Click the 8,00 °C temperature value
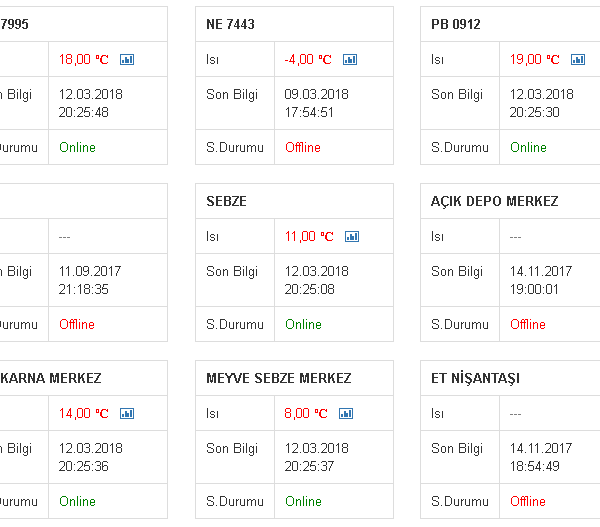Viewport: 600px width, 527px height. click(x=306, y=414)
